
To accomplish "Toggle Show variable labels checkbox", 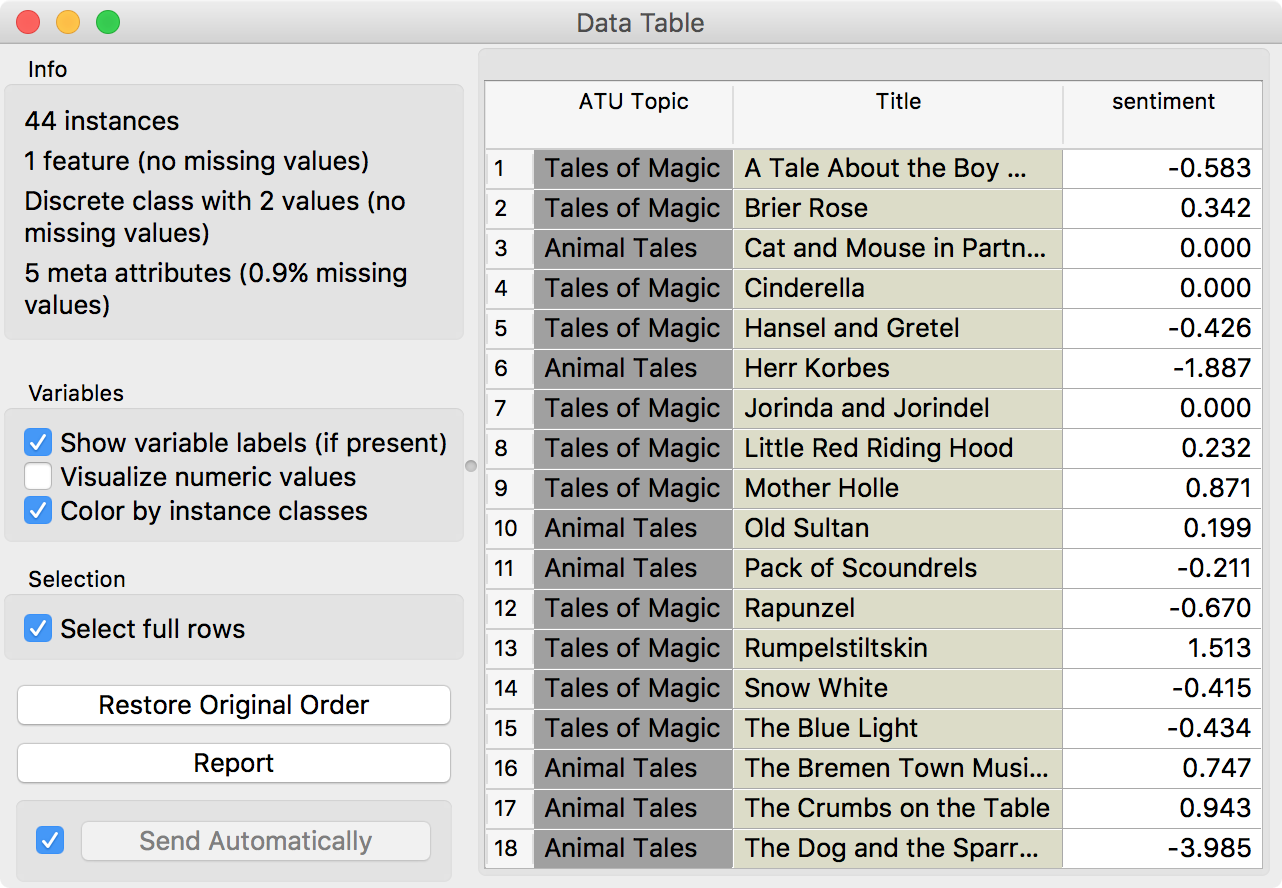I will pyautogui.click(x=39, y=442).
